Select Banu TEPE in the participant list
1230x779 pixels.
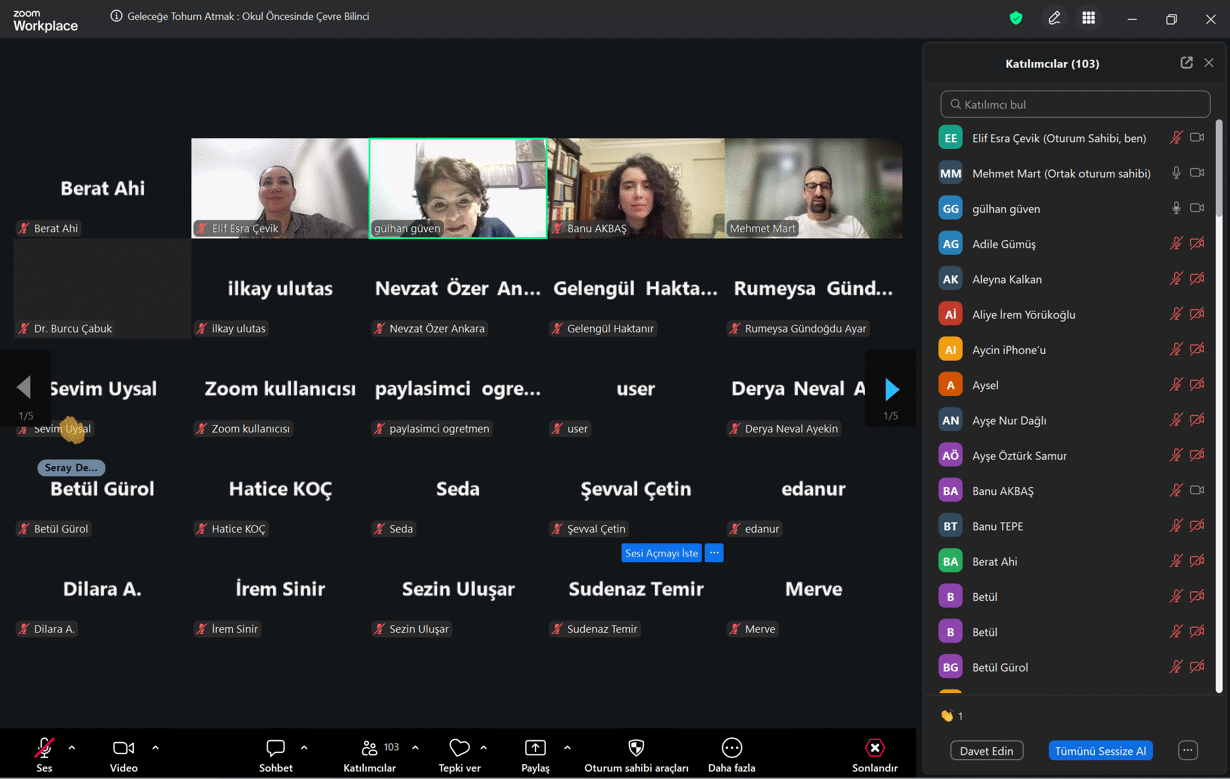point(997,526)
